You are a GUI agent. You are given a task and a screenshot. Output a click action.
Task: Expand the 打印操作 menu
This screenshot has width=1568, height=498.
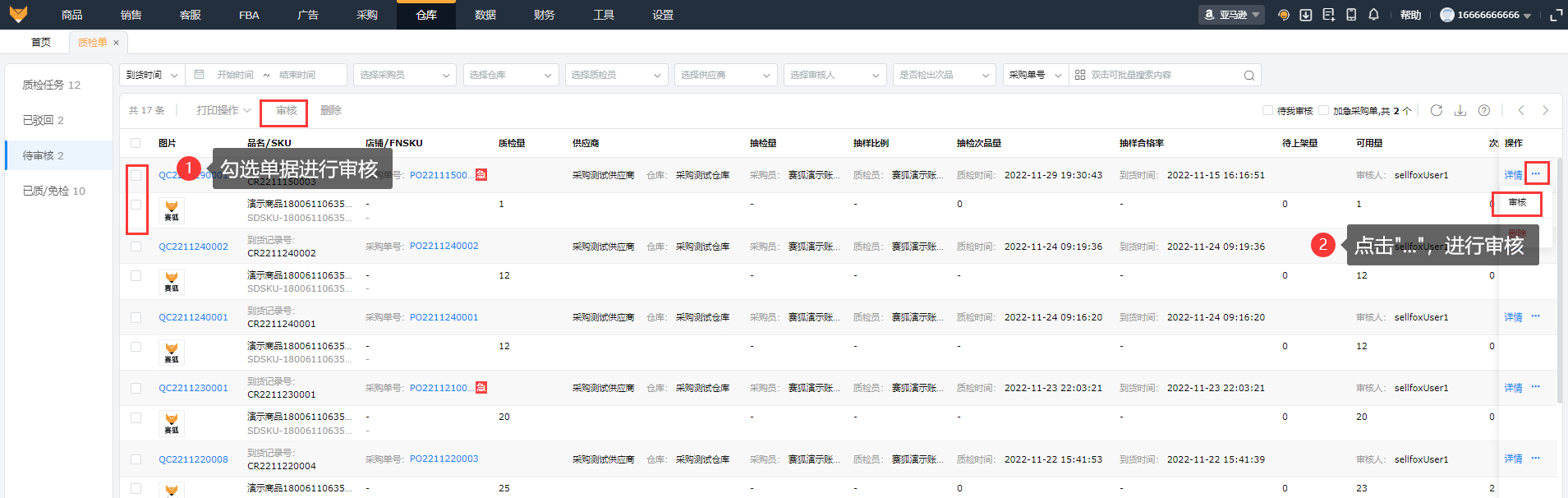pos(223,110)
